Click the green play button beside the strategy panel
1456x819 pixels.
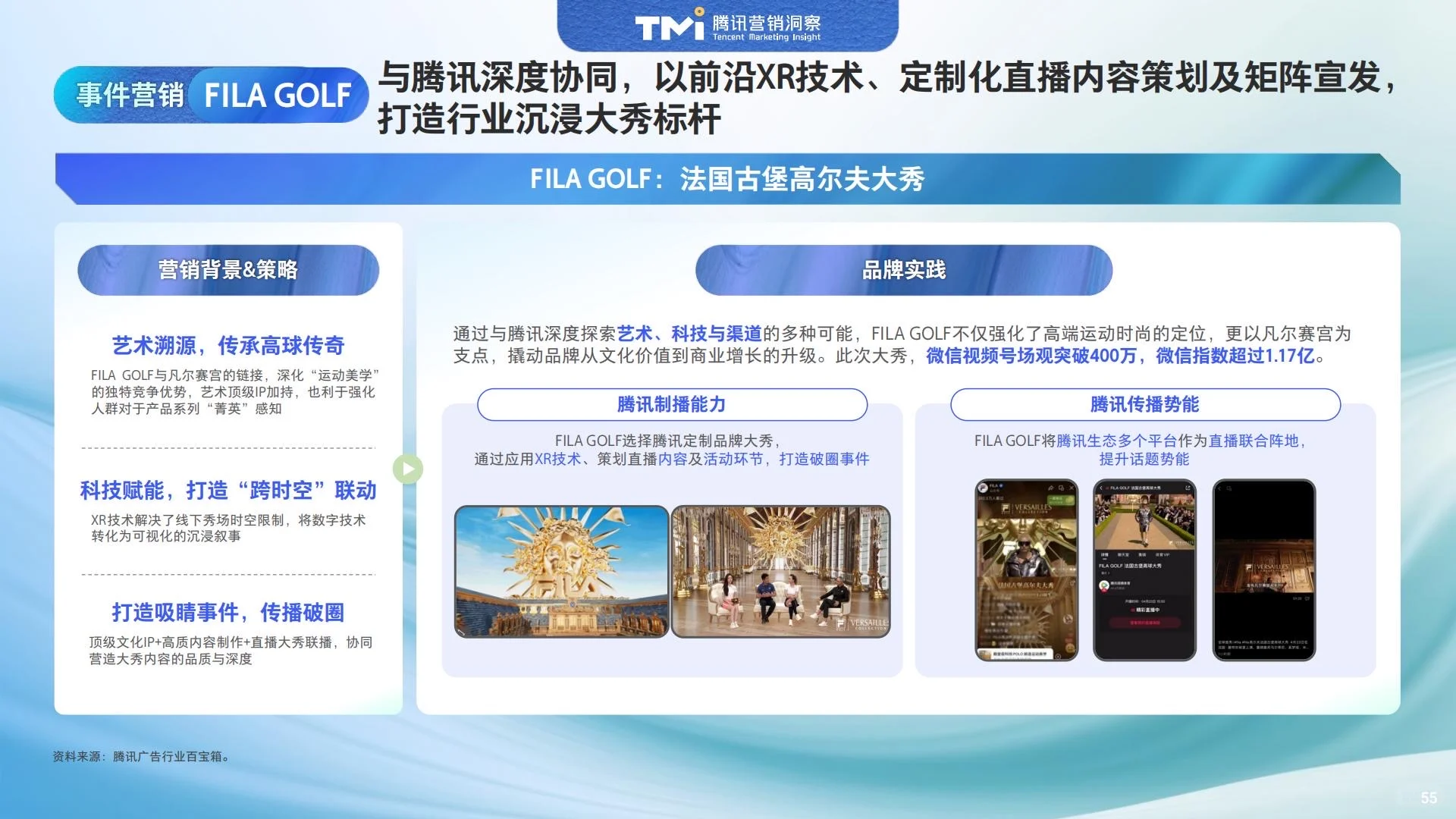(408, 469)
